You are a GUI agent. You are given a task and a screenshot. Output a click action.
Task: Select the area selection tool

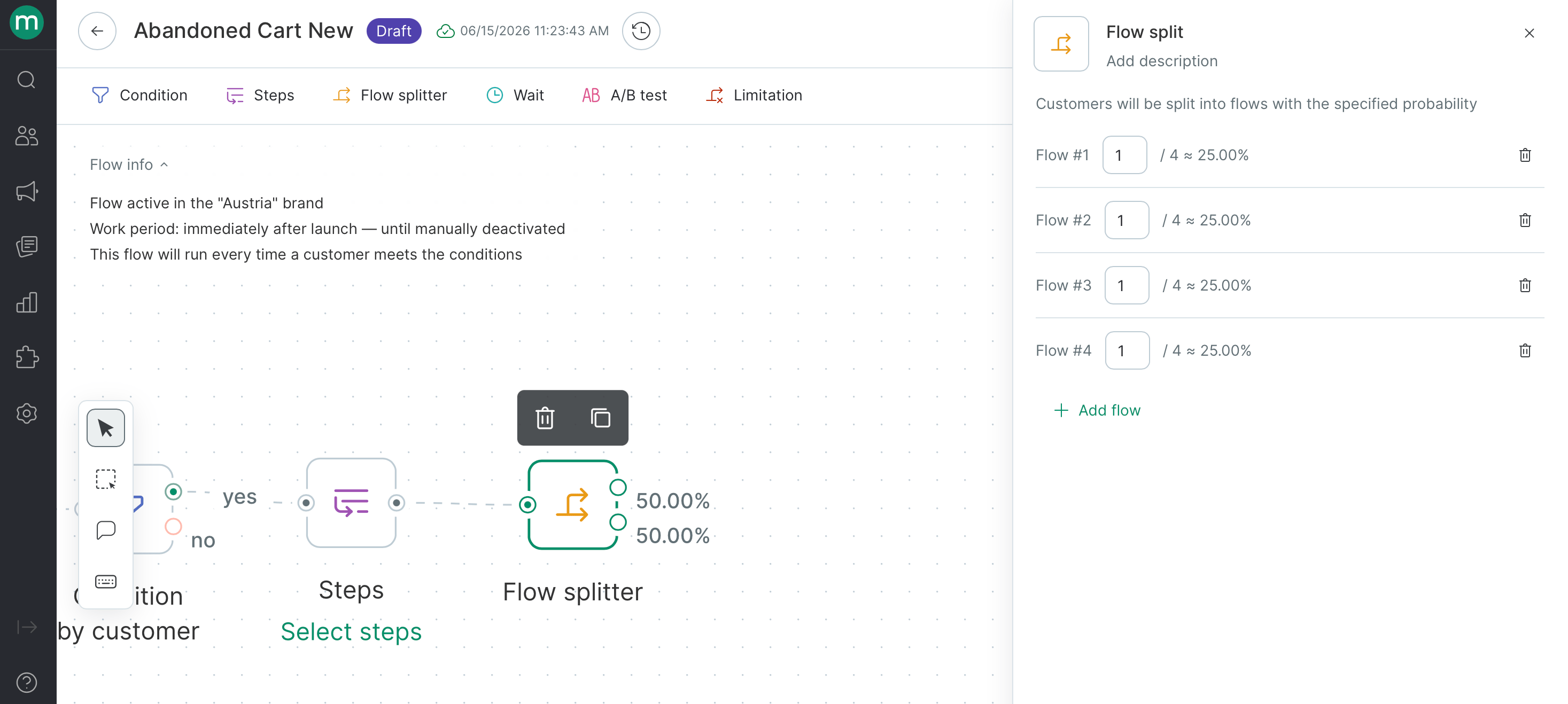pyautogui.click(x=105, y=479)
